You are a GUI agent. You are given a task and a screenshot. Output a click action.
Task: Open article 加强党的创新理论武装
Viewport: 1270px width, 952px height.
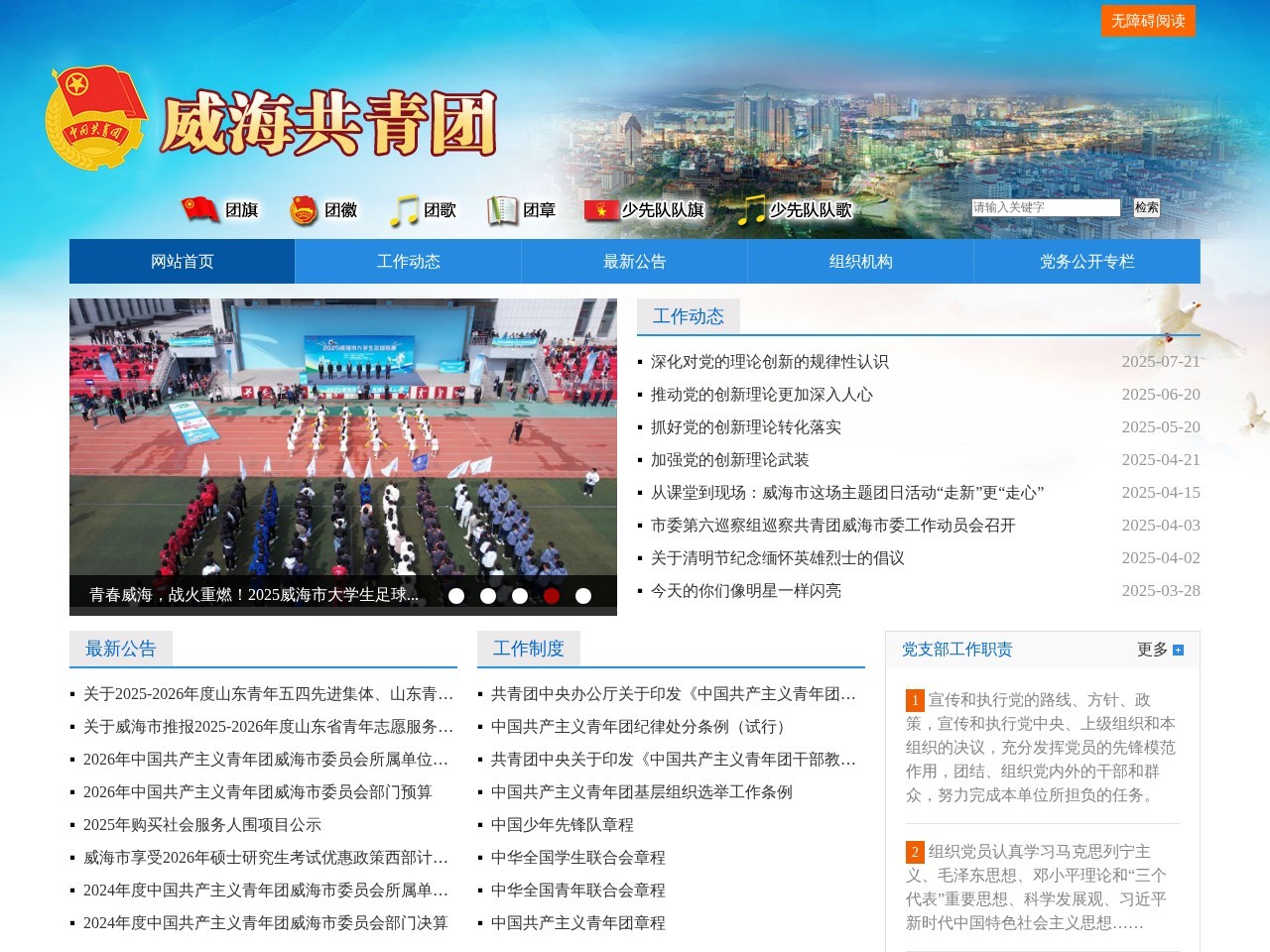coord(730,460)
